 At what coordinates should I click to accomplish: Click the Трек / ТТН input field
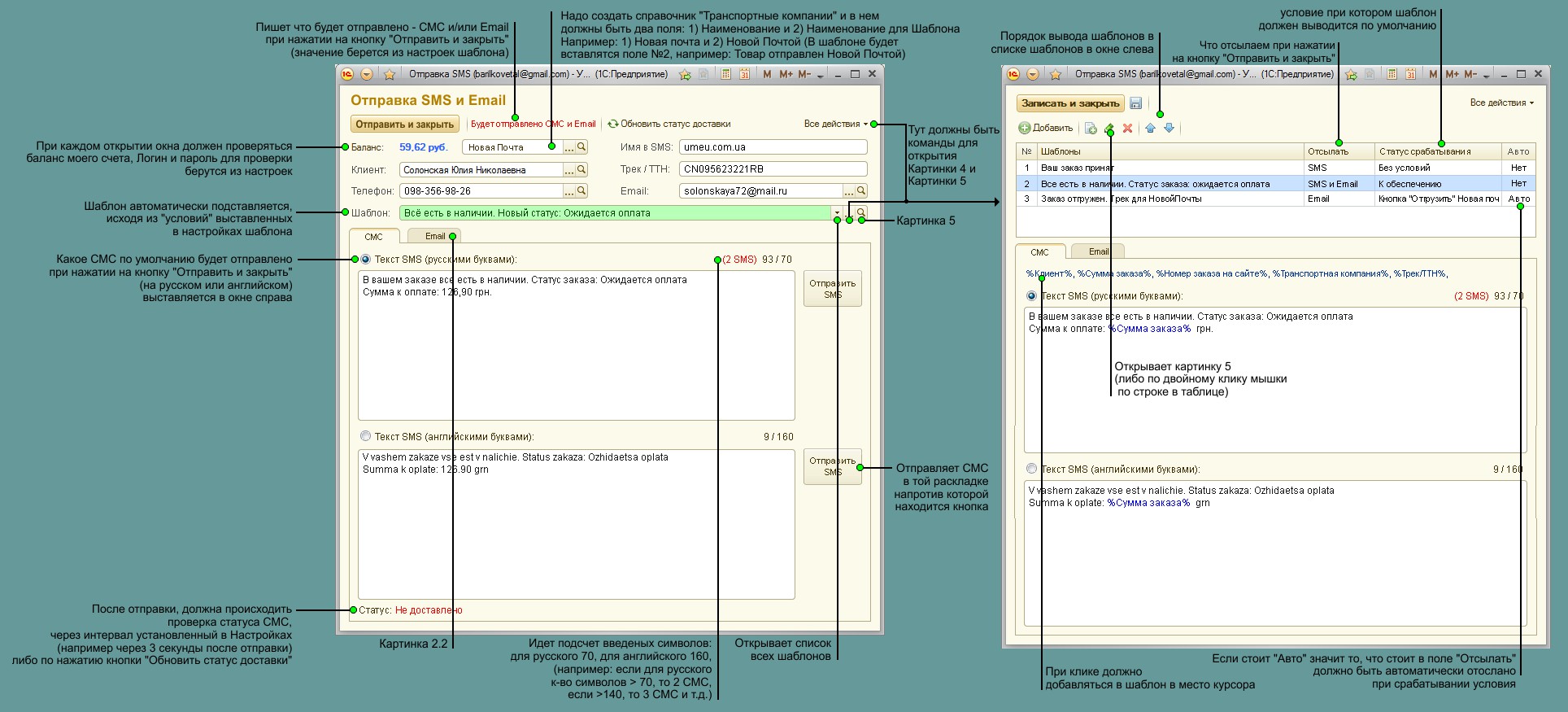[x=773, y=169]
